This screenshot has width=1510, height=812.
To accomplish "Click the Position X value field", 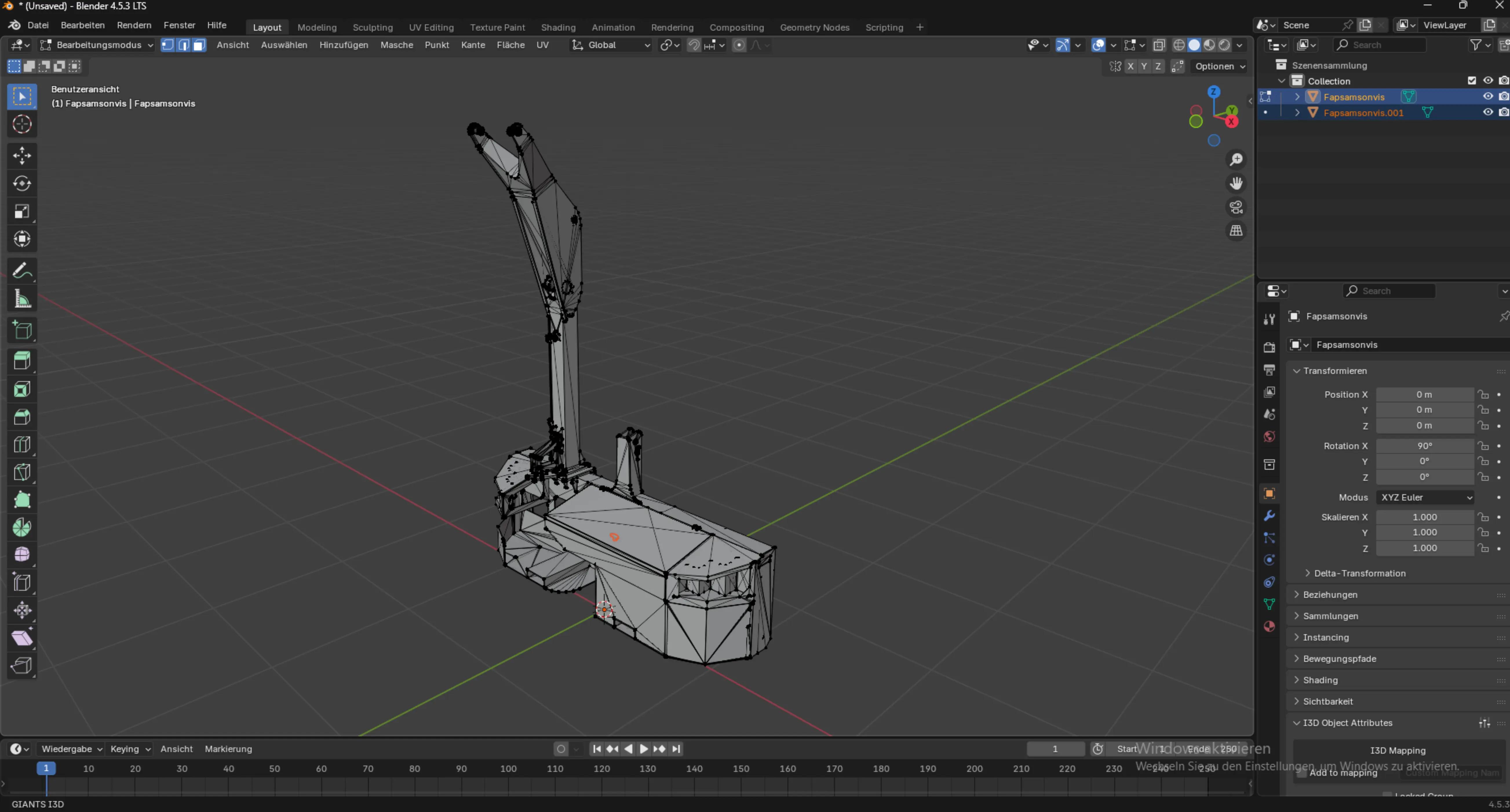I will tap(1425, 395).
